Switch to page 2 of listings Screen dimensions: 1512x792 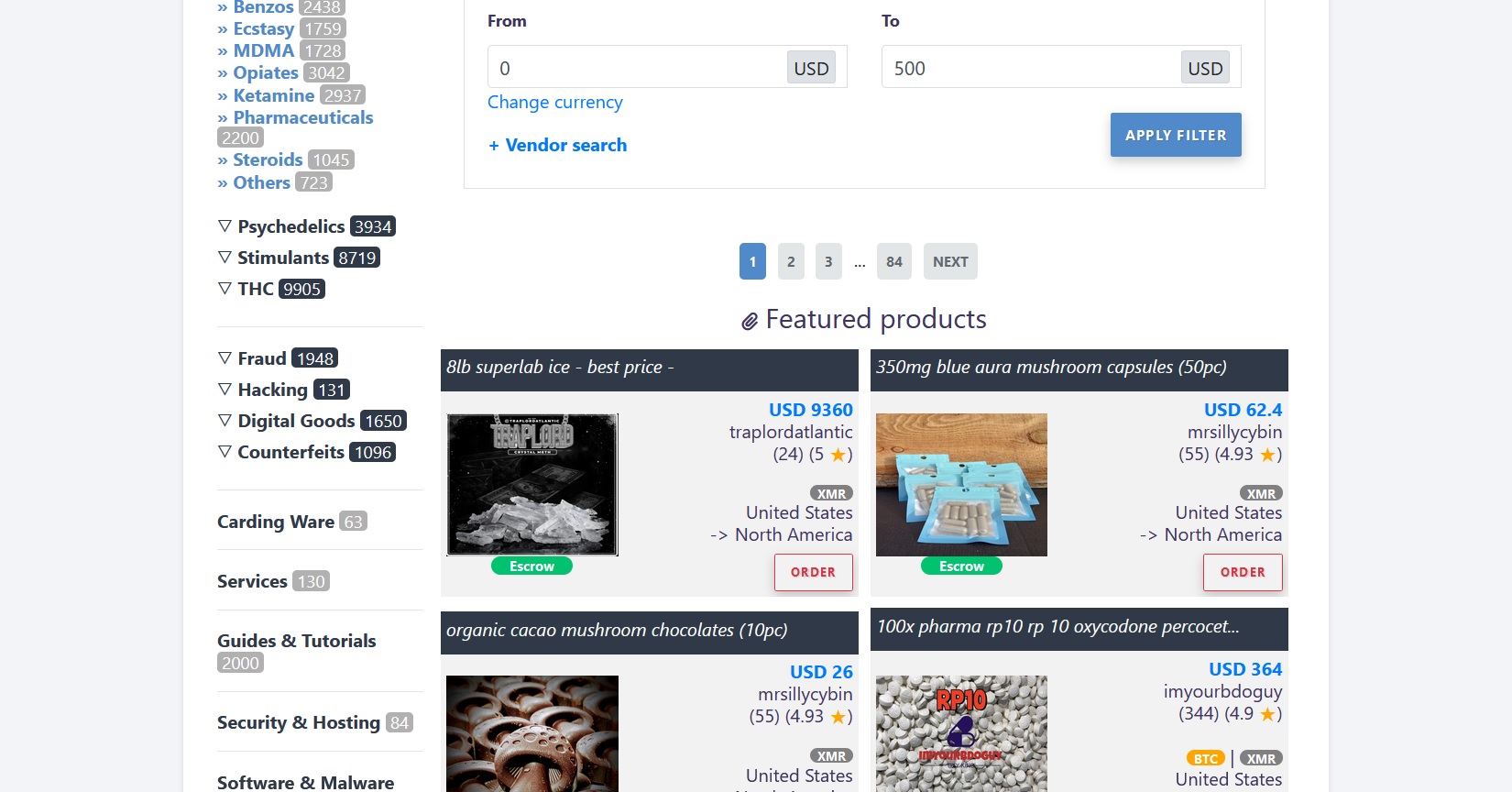coord(790,261)
